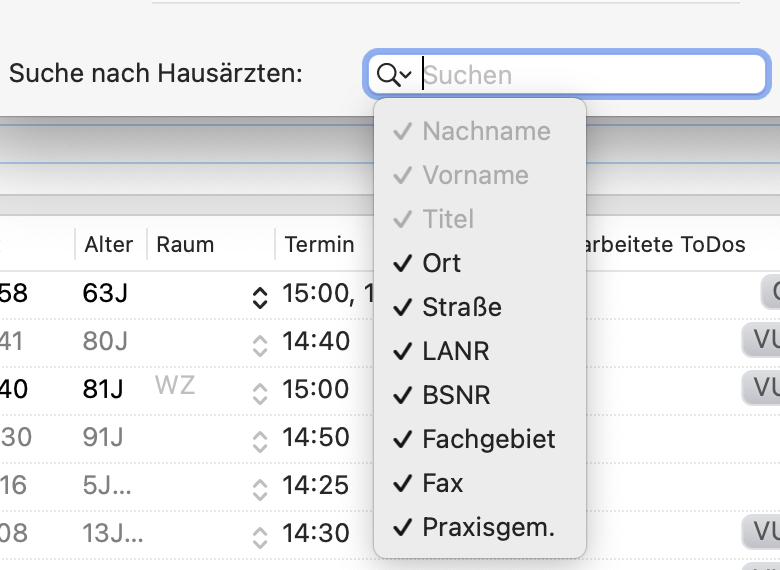Open room stepper in the 14:25 row

[260, 489]
